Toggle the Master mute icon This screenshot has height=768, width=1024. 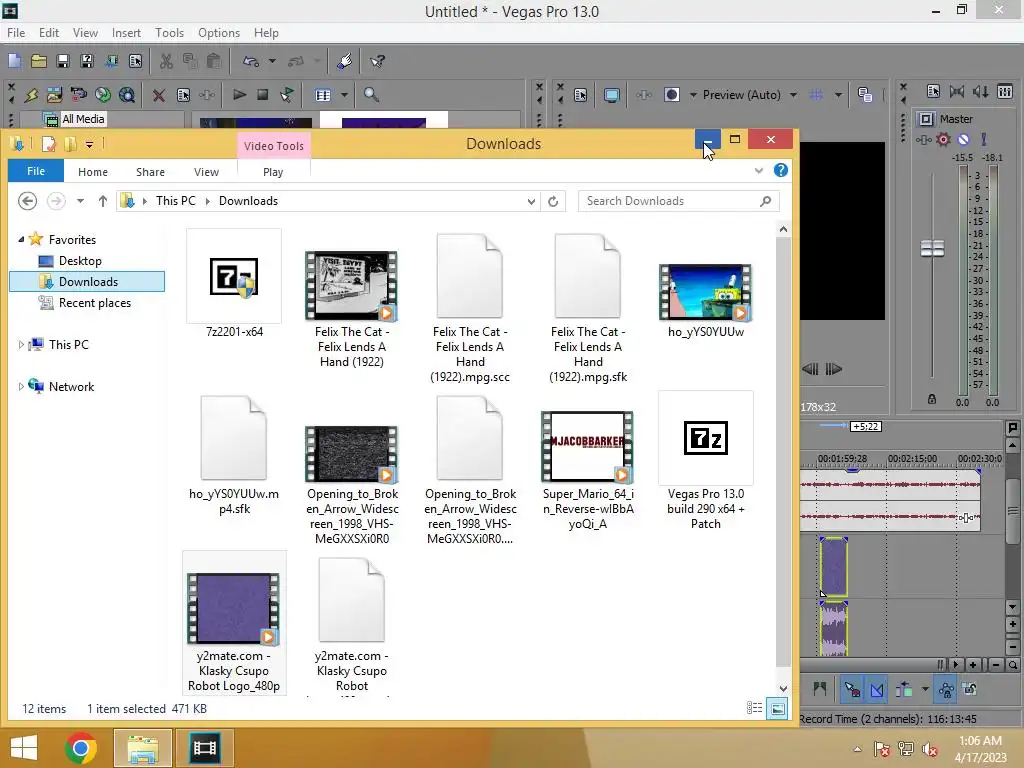[963, 139]
